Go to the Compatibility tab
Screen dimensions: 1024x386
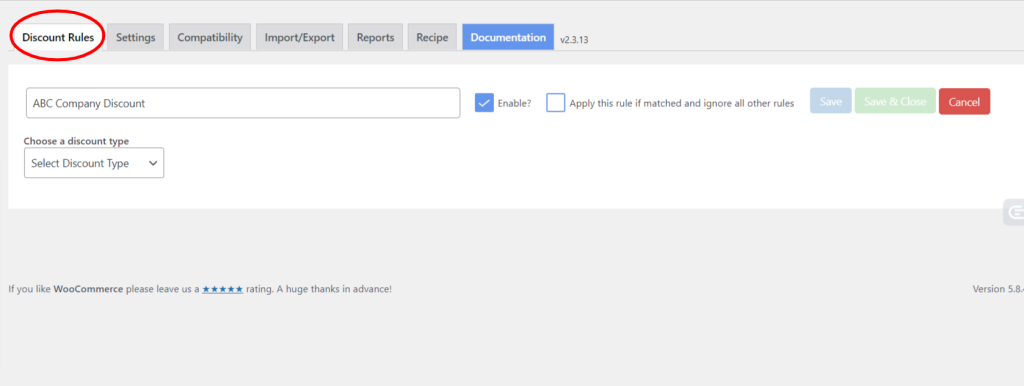tap(210, 37)
